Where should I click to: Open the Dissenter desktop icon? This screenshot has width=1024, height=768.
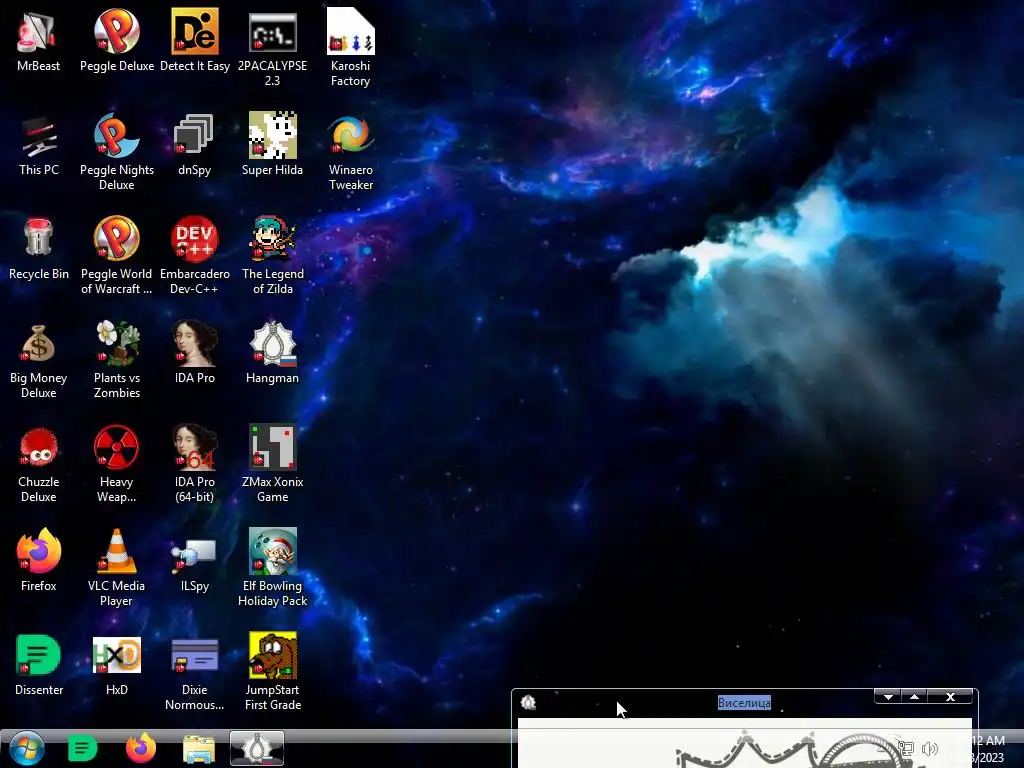39,664
